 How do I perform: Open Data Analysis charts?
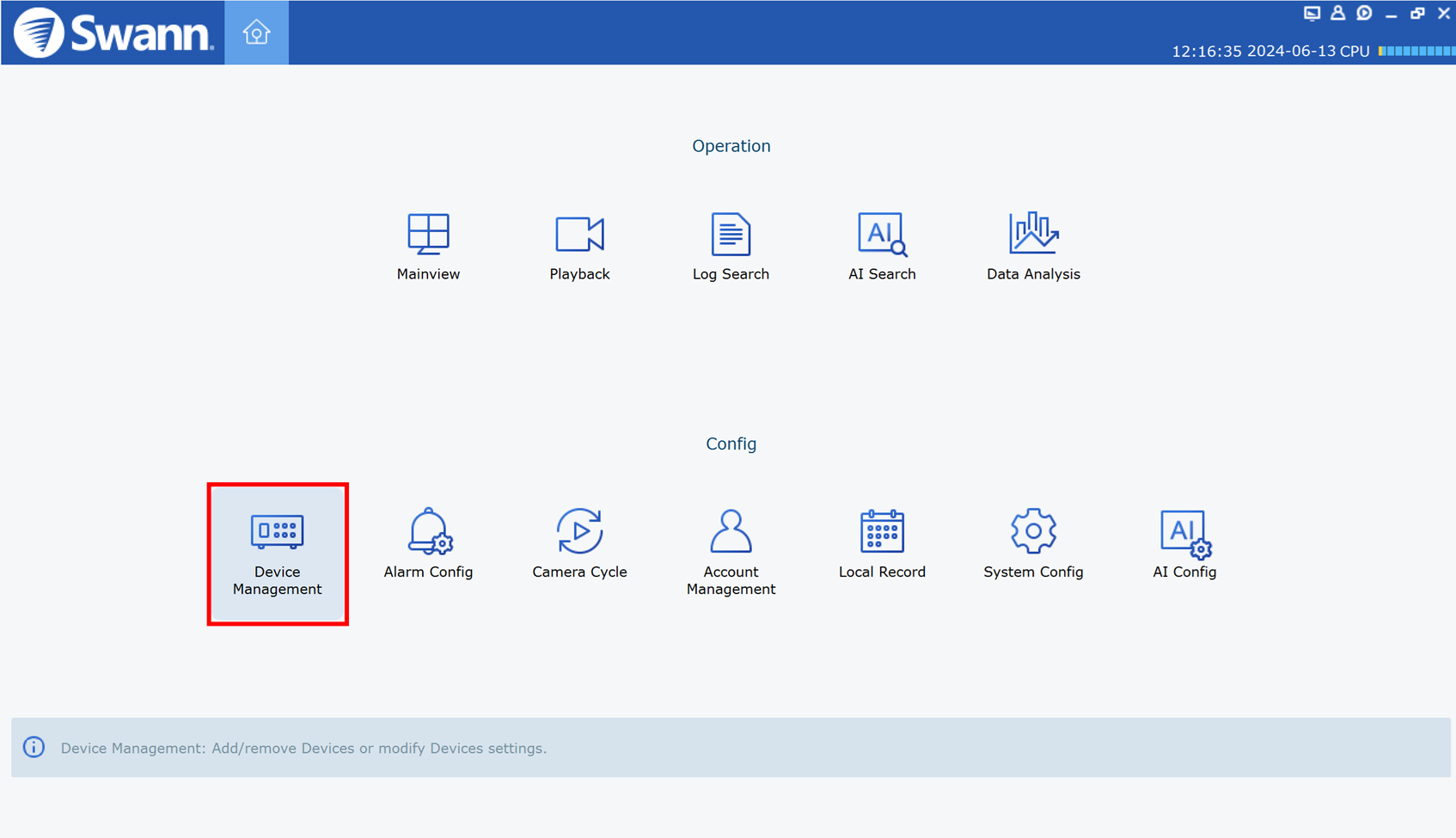tap(1033, 246)
